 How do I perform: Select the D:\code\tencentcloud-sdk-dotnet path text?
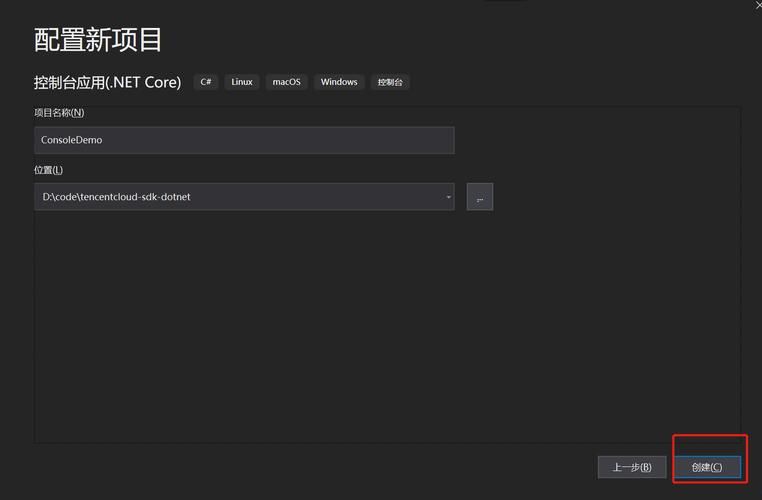(116, 197)
